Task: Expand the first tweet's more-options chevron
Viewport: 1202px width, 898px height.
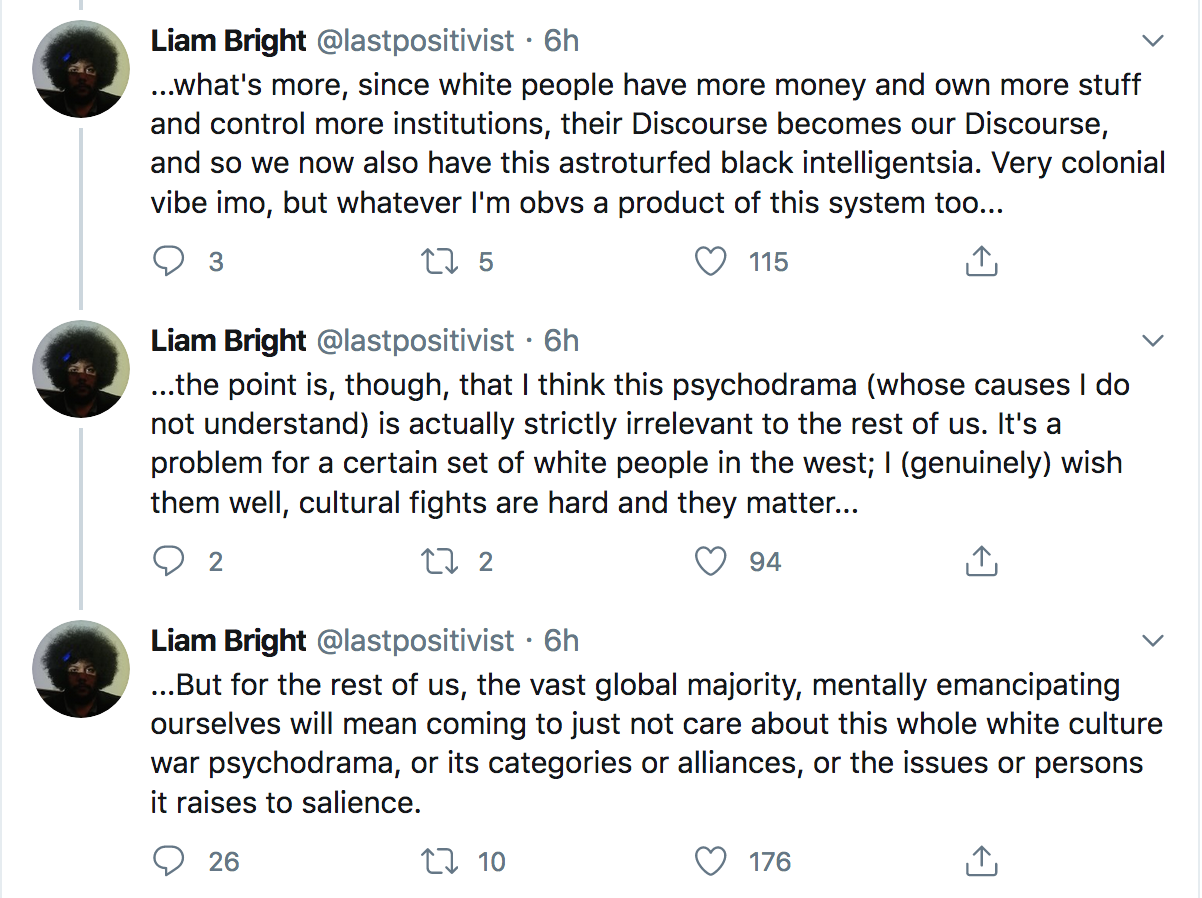Action: 1153,42
